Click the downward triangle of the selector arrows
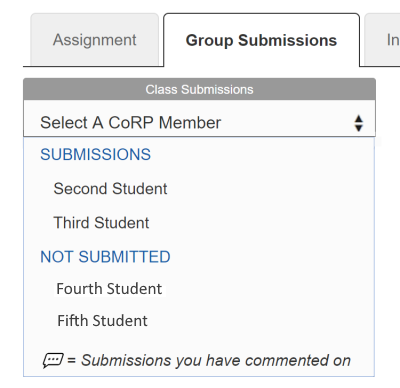This screenshot has height=388, width=400. [x=359, y=128]
